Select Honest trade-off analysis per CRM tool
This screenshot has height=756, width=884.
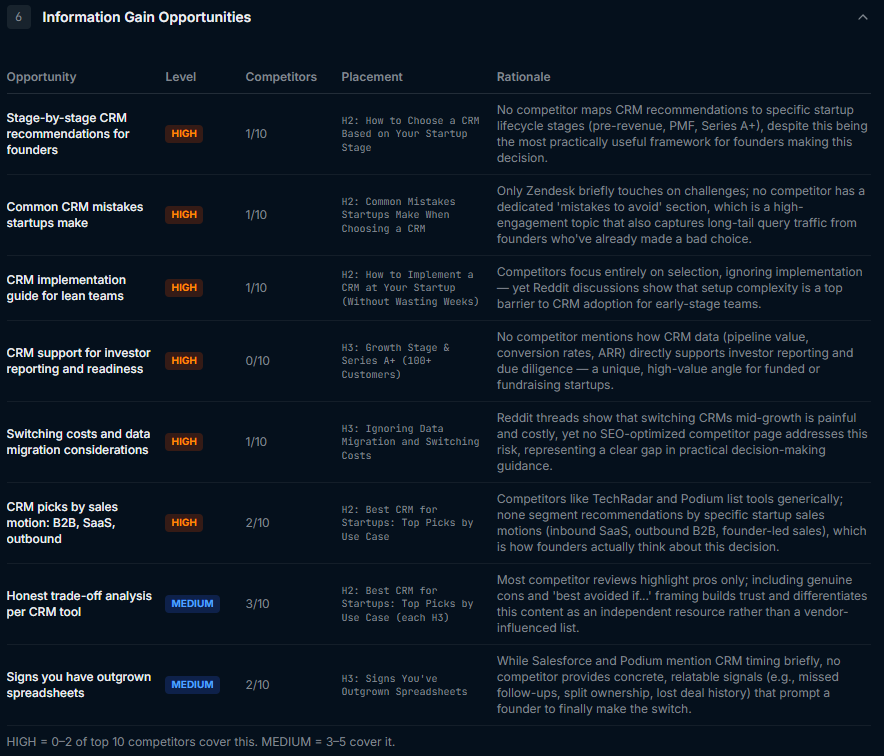coord(79,604)
